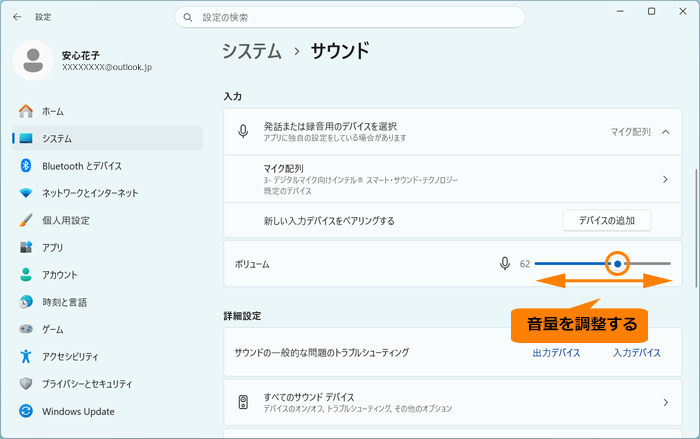Click すべてのサウンド デバイス row title
Screen dimensions: 700x439
tap(309, 397)
